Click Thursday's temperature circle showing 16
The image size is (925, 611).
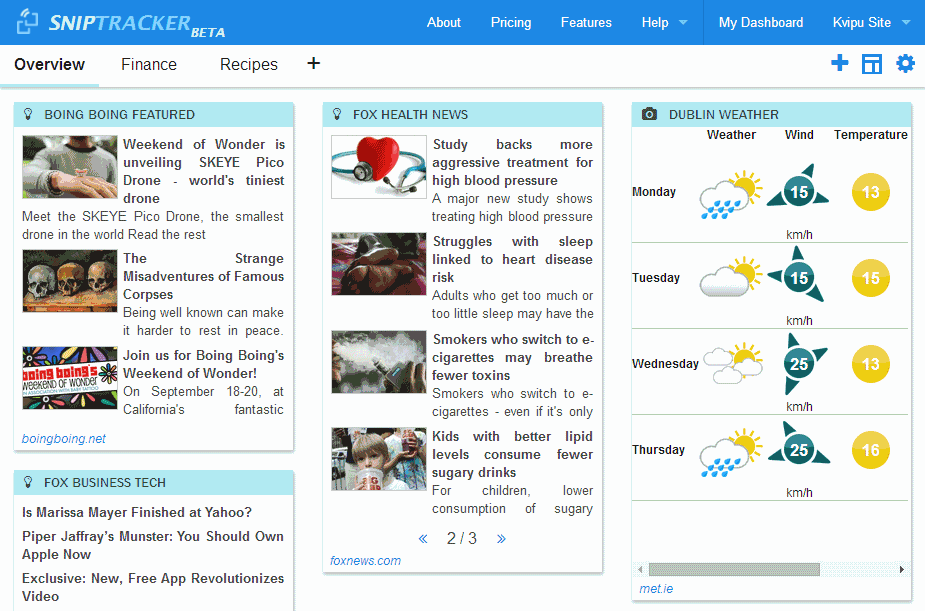[871, 450]
